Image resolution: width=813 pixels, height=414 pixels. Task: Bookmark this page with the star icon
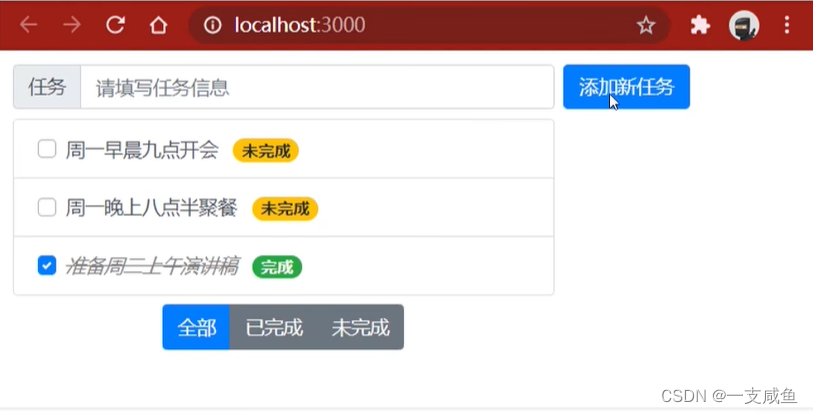pos(646,24)
